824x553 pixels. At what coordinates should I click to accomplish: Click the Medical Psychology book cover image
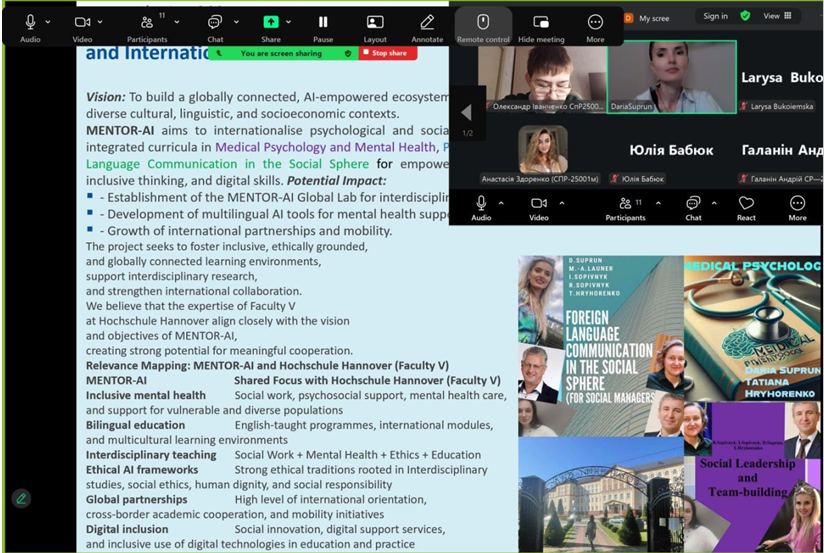coord(753,330)
